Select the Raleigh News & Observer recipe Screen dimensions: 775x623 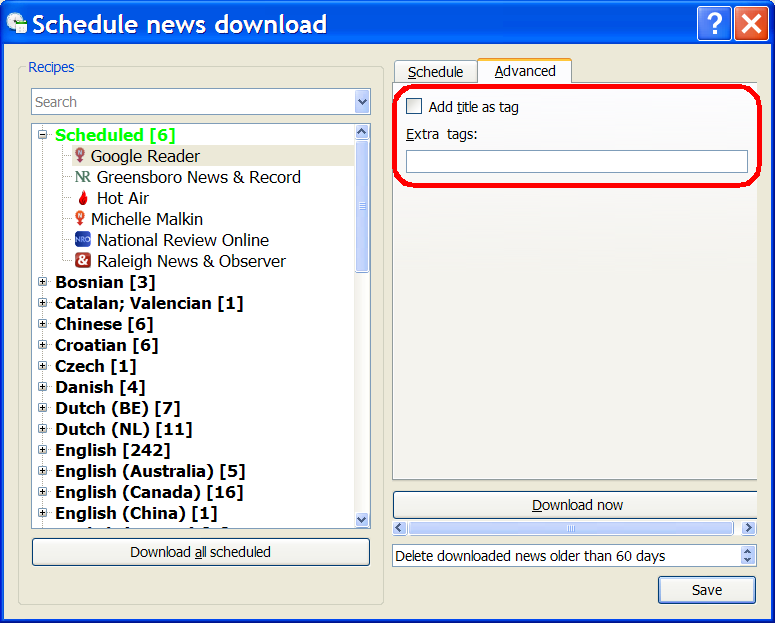191,261
